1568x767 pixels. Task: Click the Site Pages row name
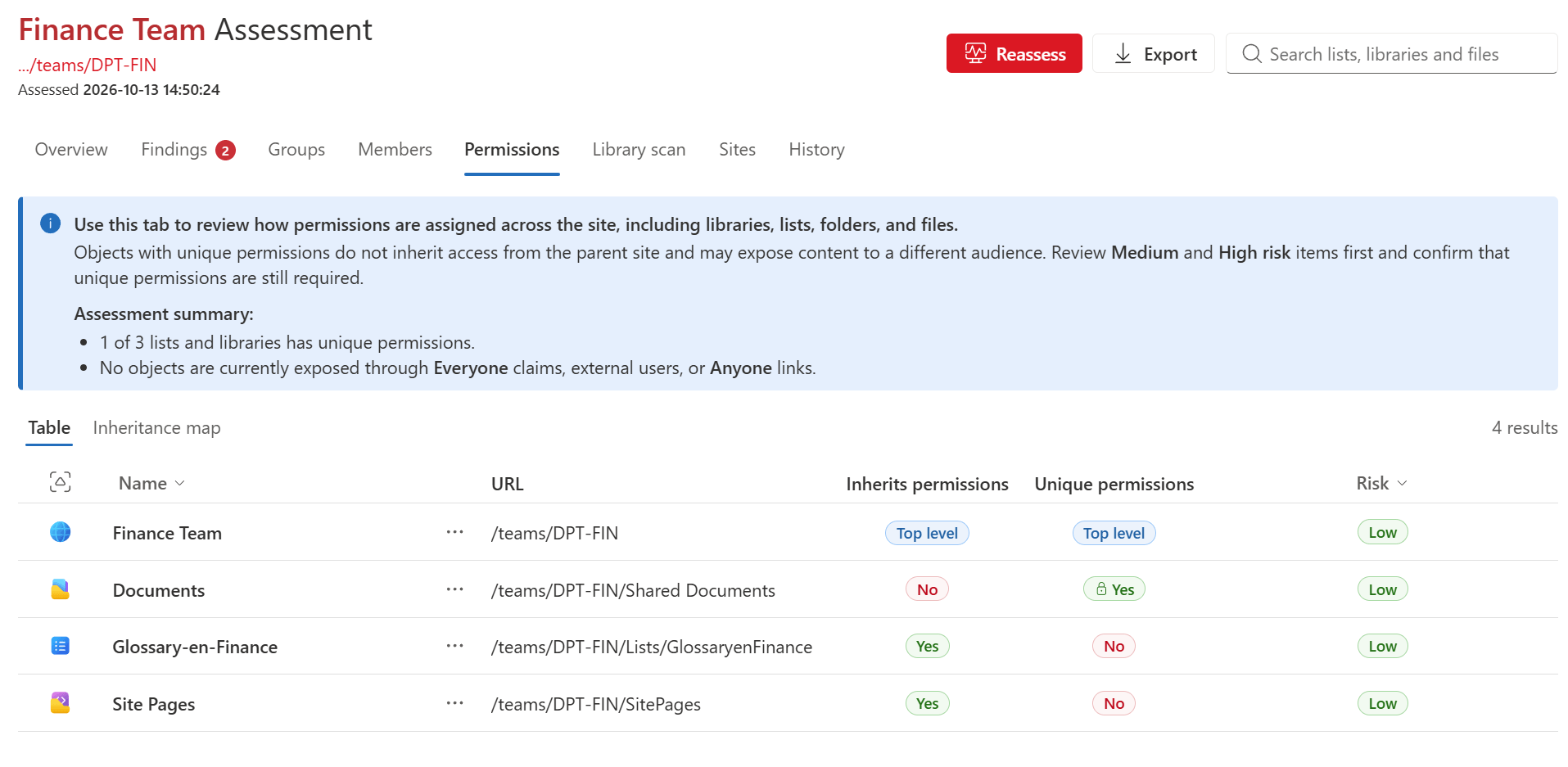pos(154,705)
